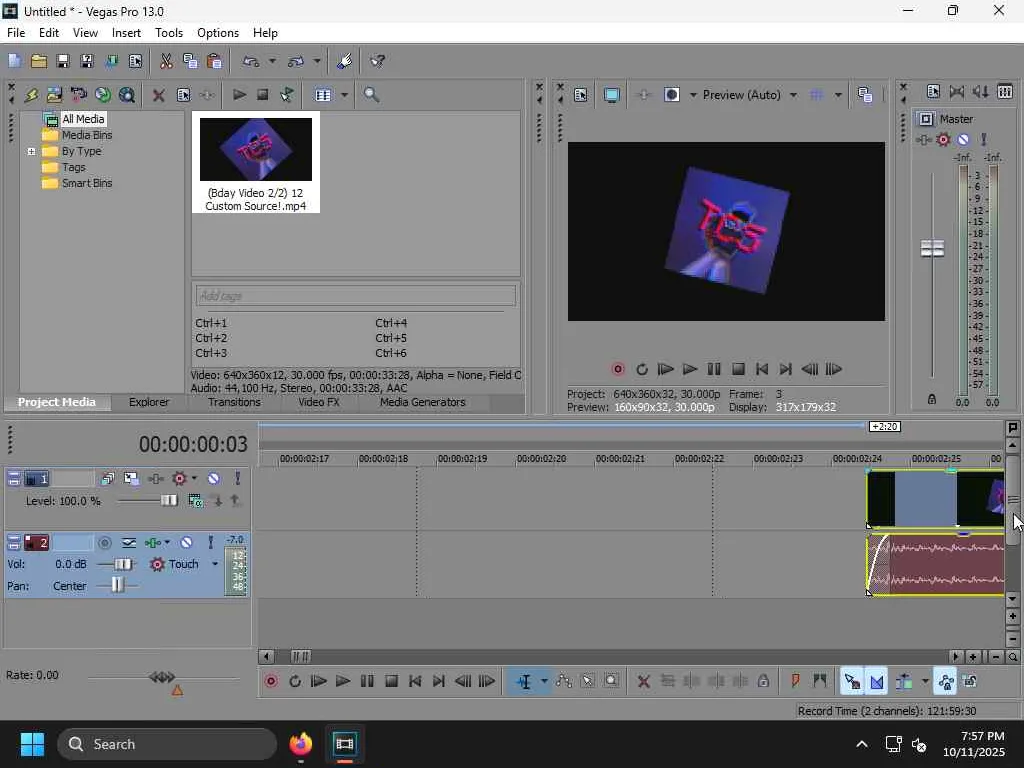Expand the By Type media bin
Image resolution: width=1024 pixels, height=768 pixels.
[31, 152]
